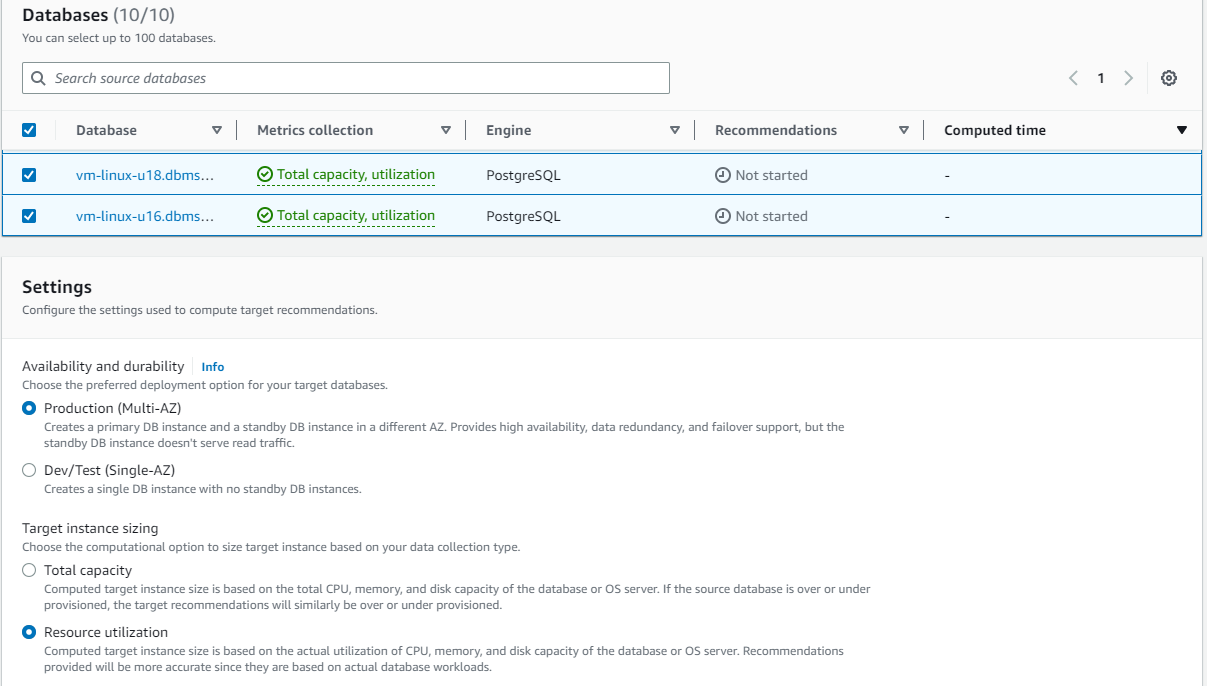Screen dimensions: 1207x686
Task: Click the Database column header
Action: point(106,130)
